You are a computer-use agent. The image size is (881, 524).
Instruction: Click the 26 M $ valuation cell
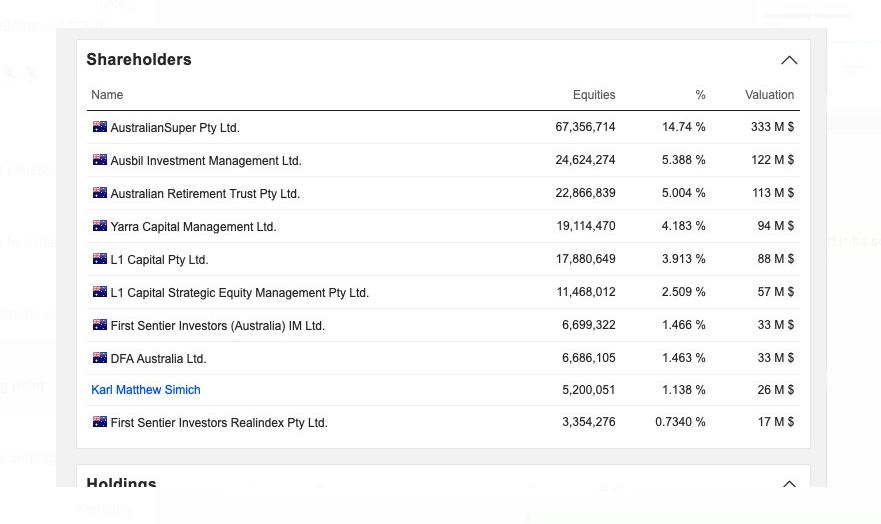[x=775, y=390]
